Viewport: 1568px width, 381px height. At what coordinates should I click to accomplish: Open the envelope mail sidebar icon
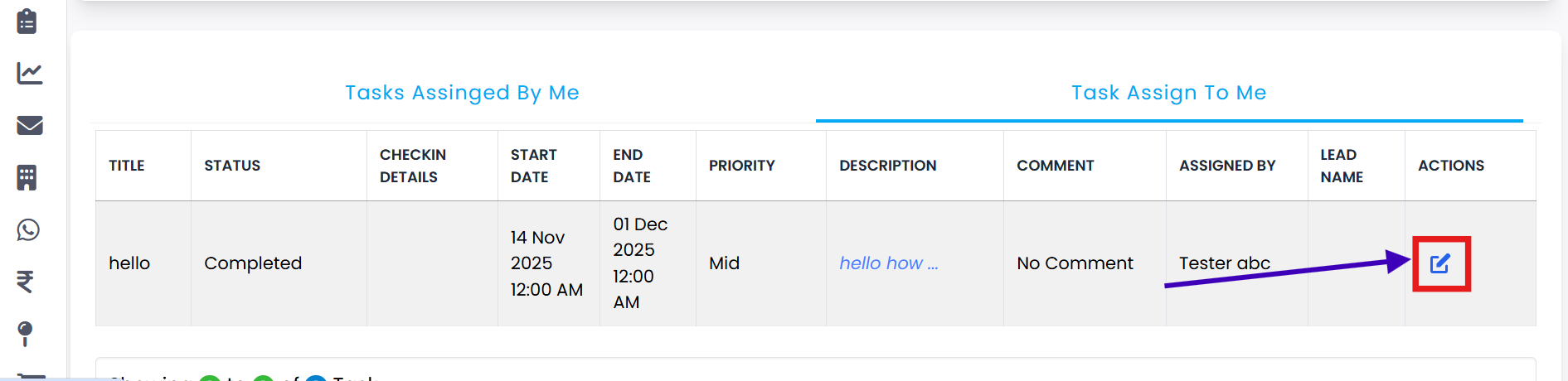pyautogui.click(x=29, y=125)
